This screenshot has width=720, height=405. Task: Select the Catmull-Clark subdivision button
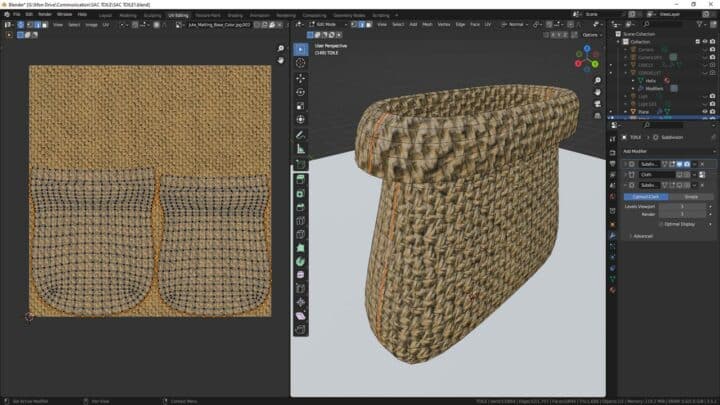[646, 197]
